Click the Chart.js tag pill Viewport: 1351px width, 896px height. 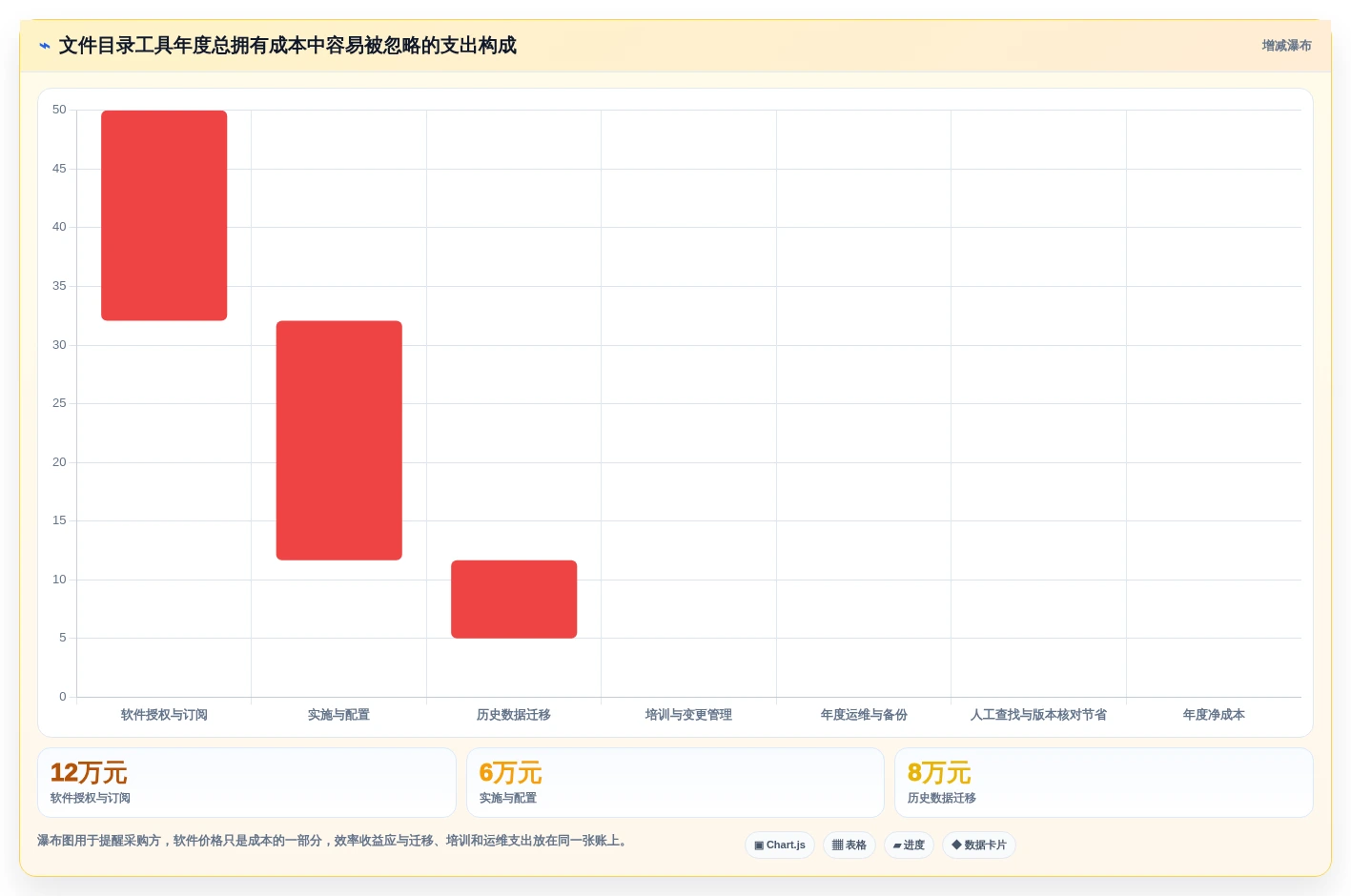coord(780,845)
